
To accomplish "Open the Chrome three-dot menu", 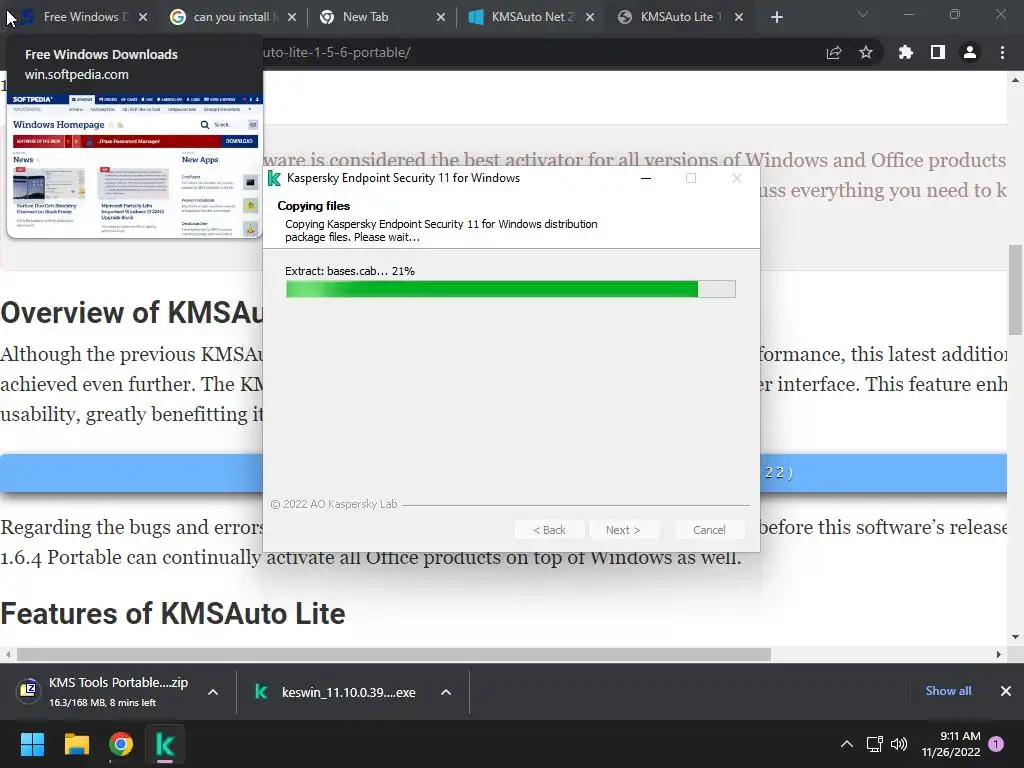I will point(1002,52).
